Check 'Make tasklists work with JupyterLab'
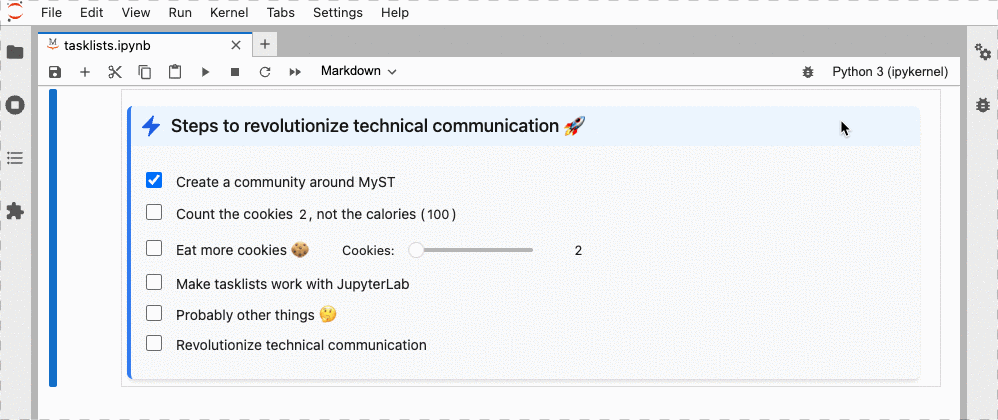The height and width of the screenshot is (420, 998). (x=154, y=283)
